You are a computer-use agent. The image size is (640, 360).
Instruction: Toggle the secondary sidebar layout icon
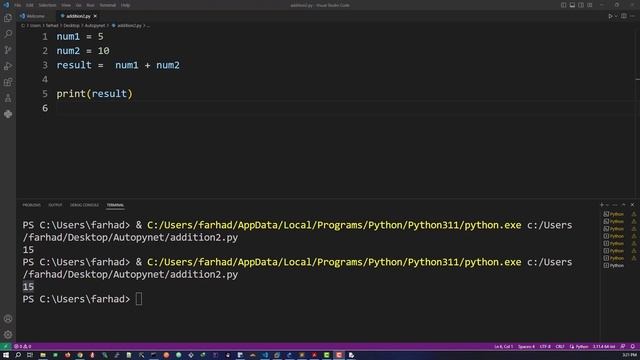581,5
